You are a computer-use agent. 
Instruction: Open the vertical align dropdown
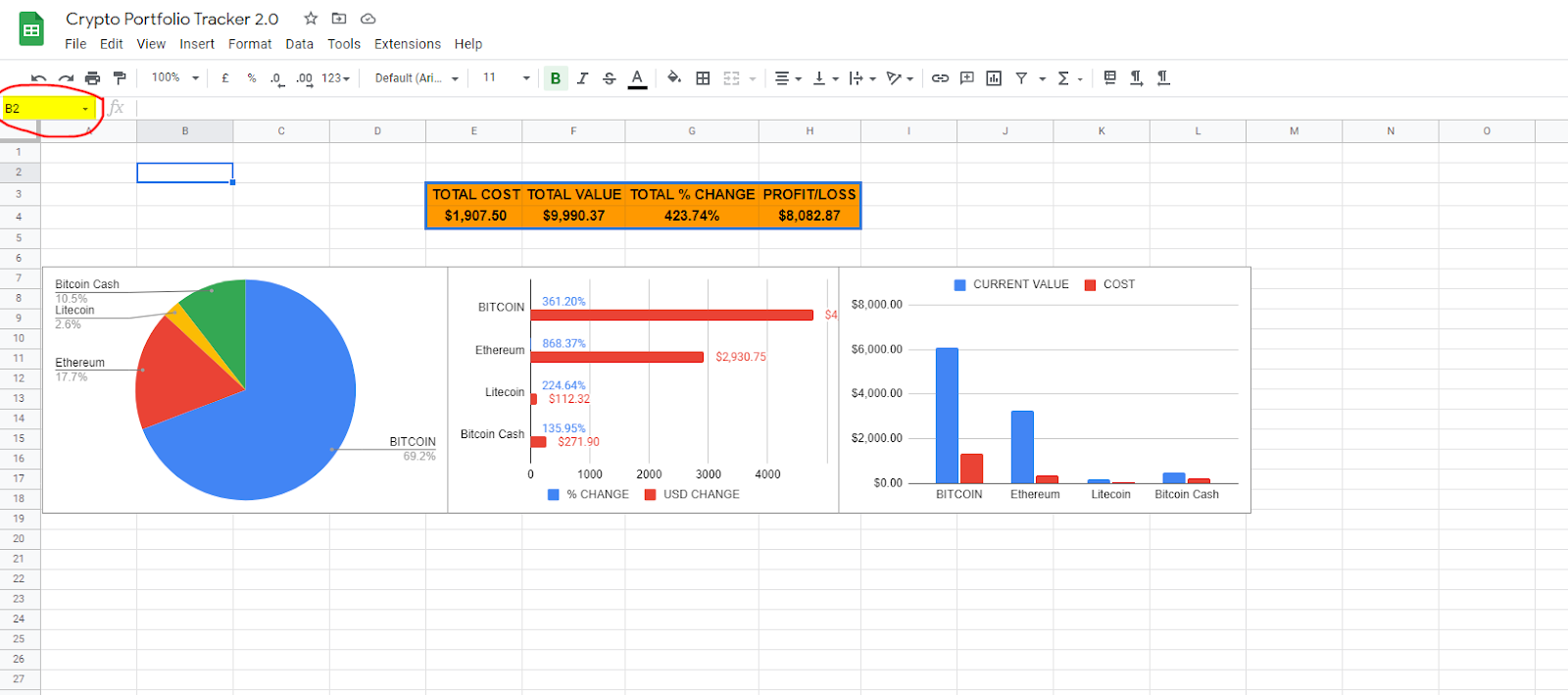[x=825, y=78]
